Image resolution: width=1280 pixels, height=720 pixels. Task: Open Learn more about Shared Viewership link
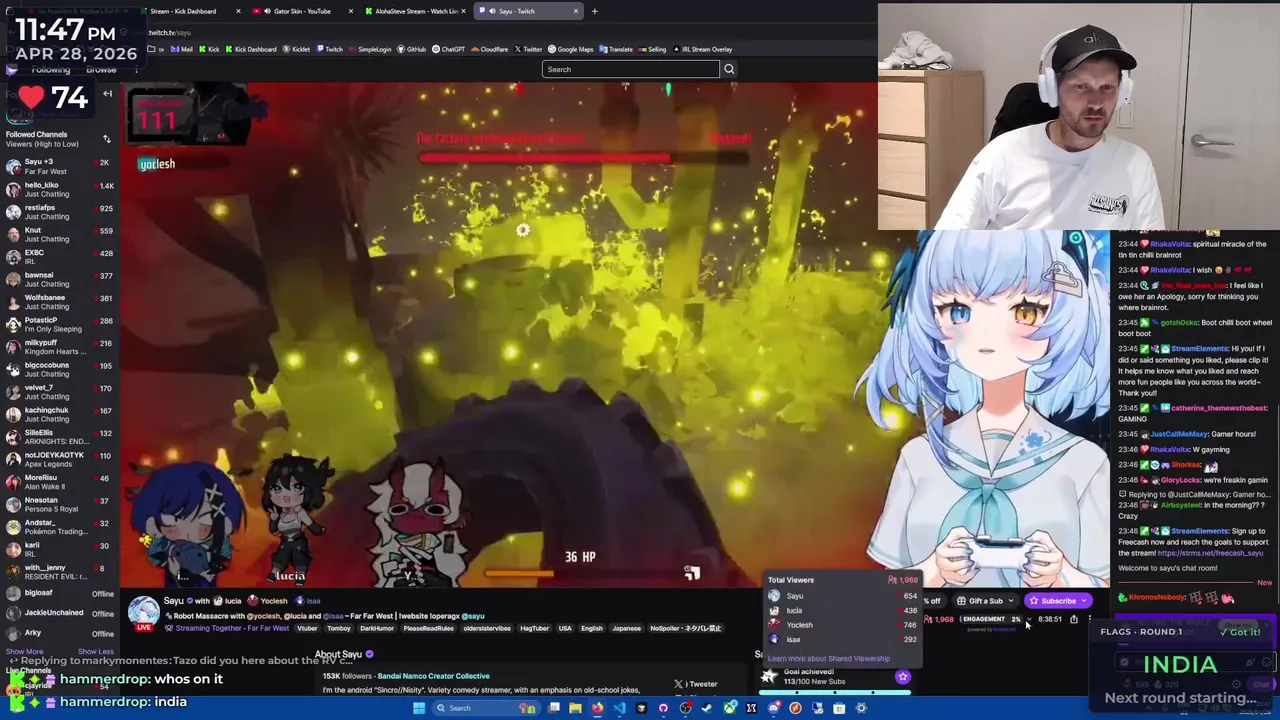(829, 658)
